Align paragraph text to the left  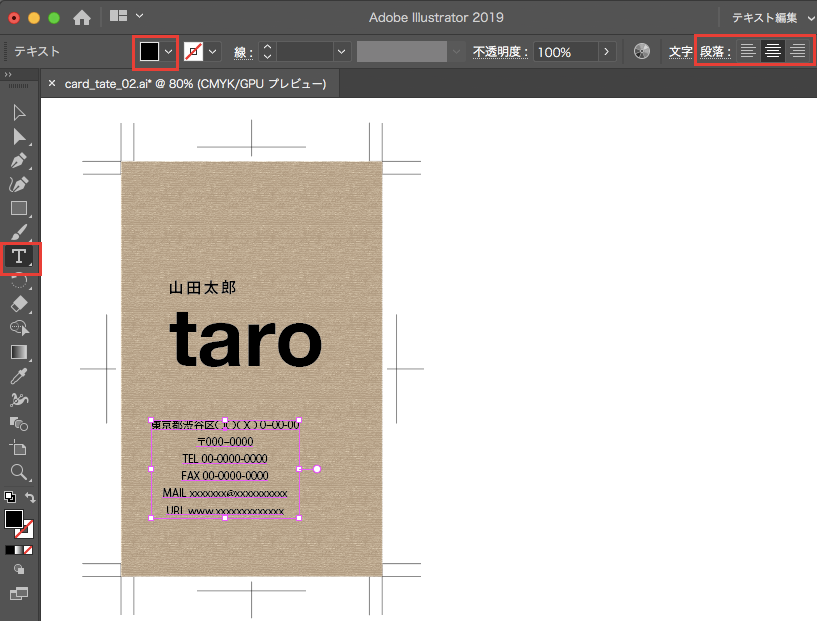pyautogui.click(x=748, y=51)
